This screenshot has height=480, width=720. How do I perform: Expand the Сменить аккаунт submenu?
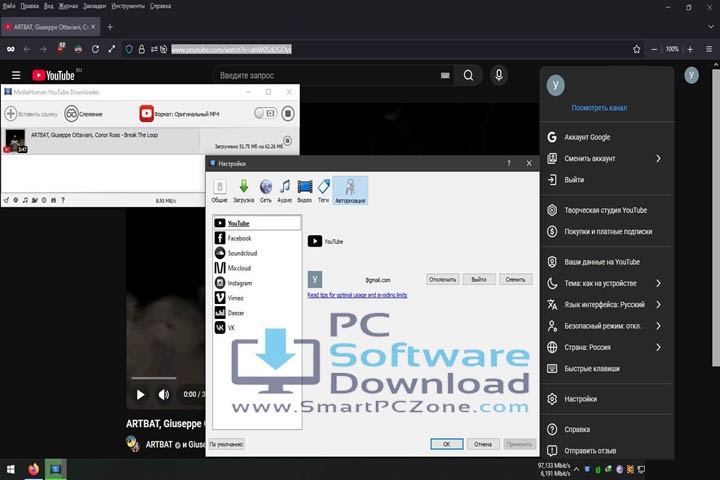(x=607, y=158)
